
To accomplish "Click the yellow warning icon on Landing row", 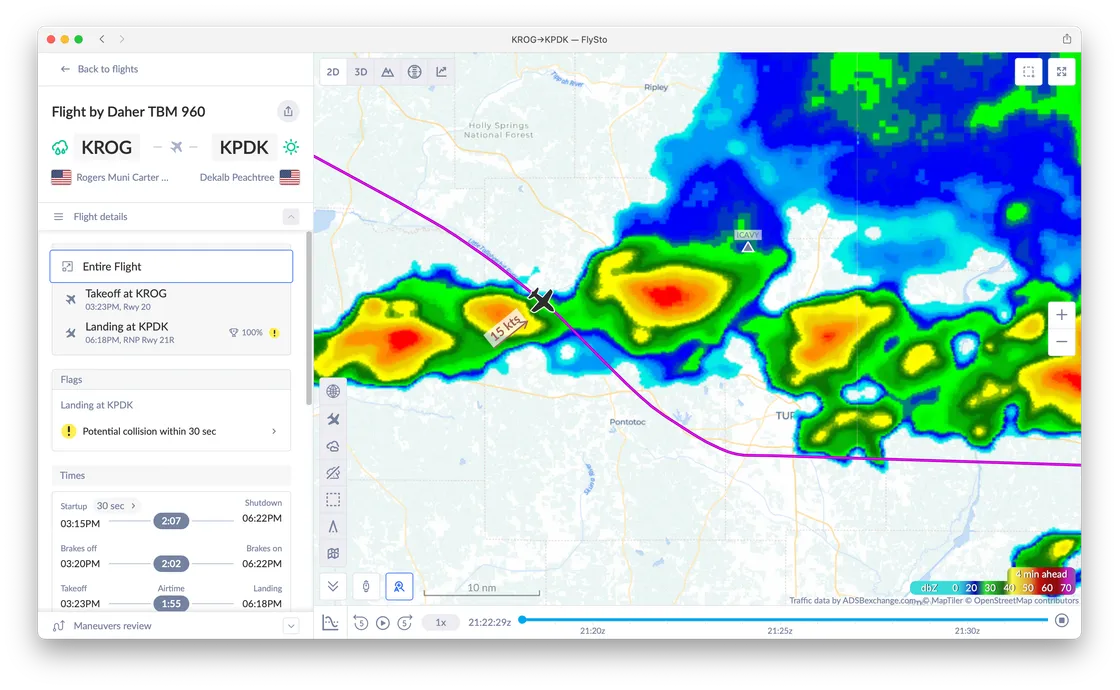I will pyautogui.click(x=274, y=333).
